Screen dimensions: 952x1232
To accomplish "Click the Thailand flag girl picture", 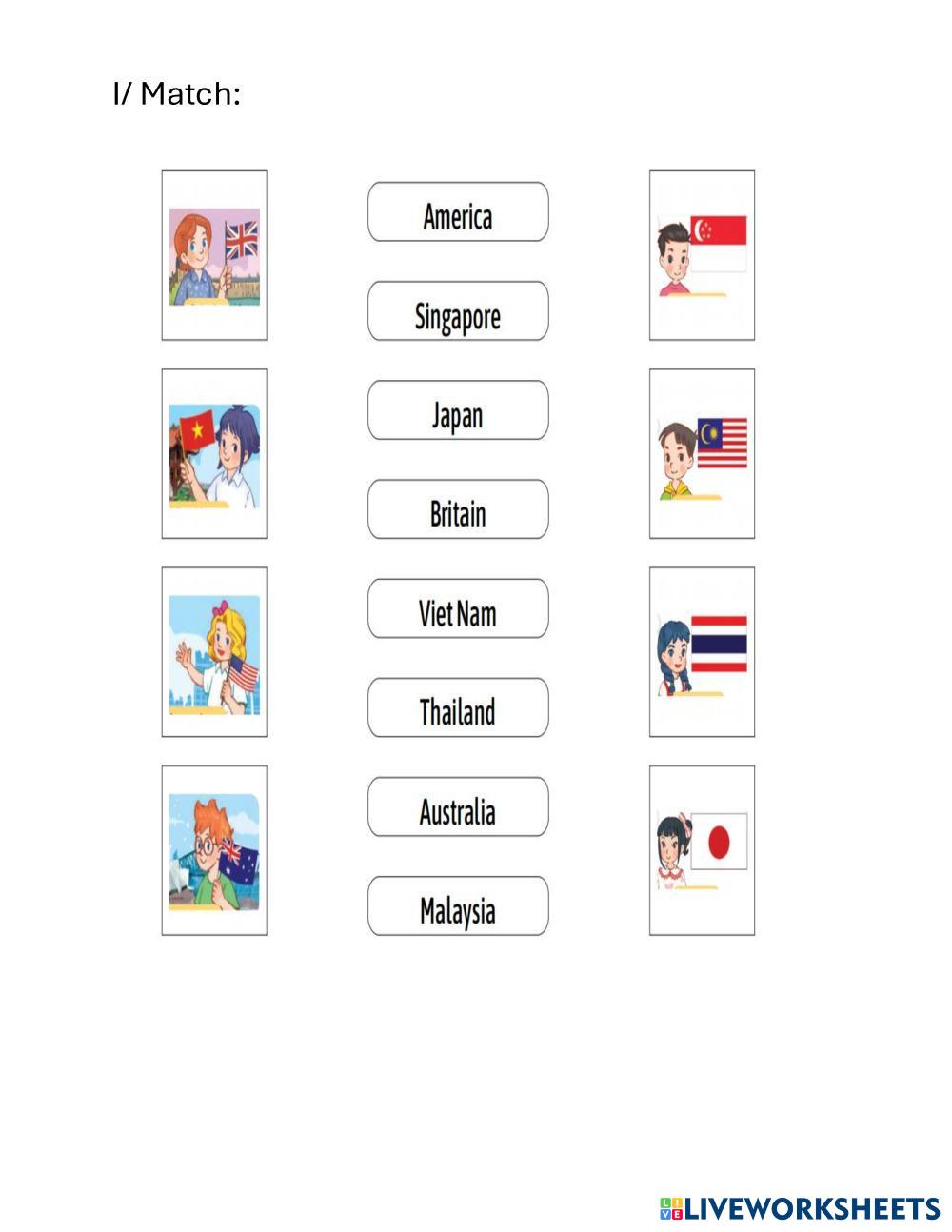I will pyautogui.click(x=702, y=653).
